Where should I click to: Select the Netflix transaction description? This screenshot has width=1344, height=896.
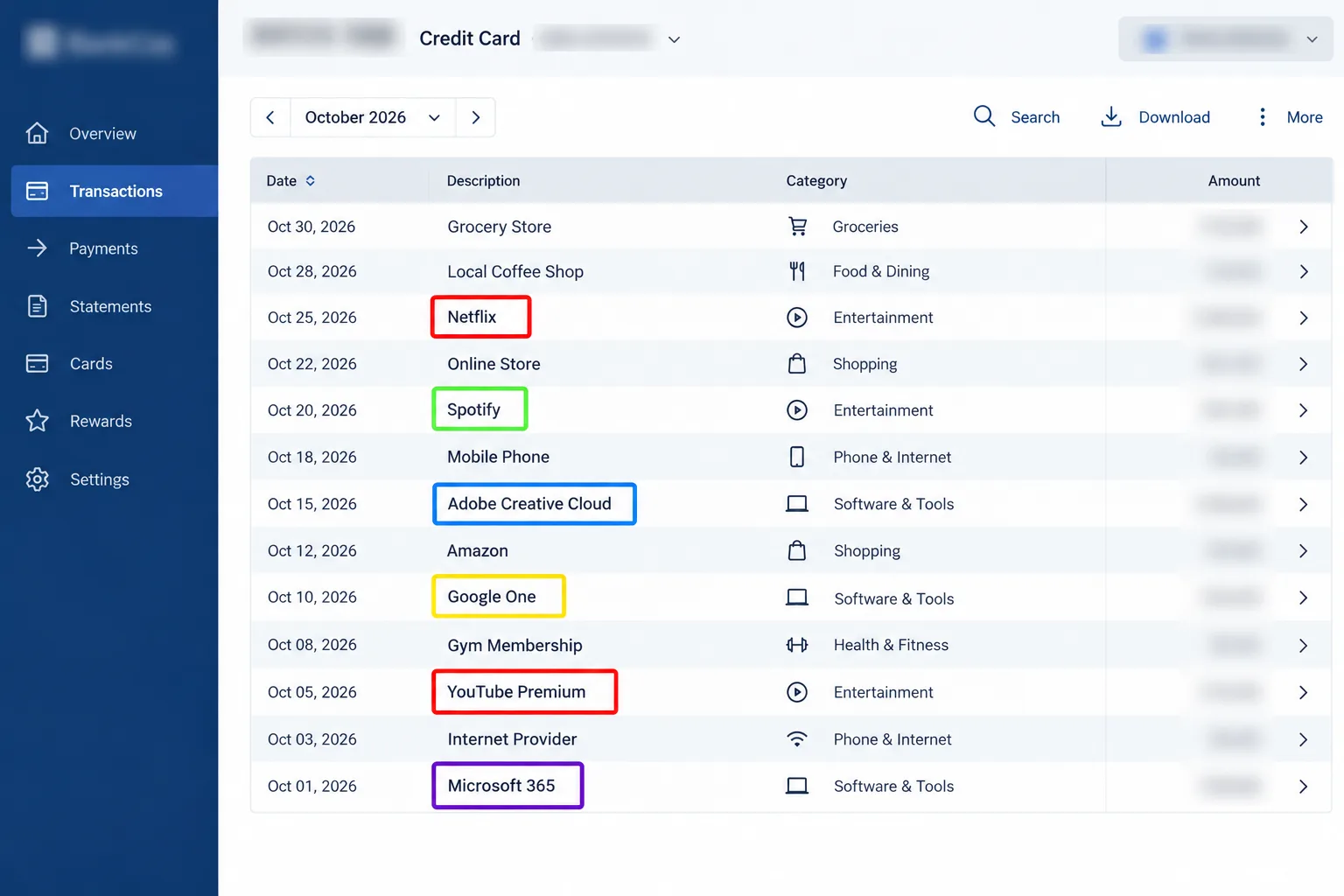pyautogui.click(x=472, y=317)
